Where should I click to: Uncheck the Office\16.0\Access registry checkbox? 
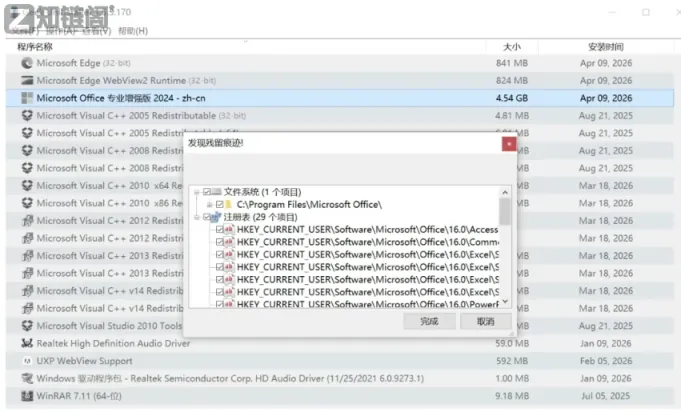pyautogui.click(x=220, y=230)
